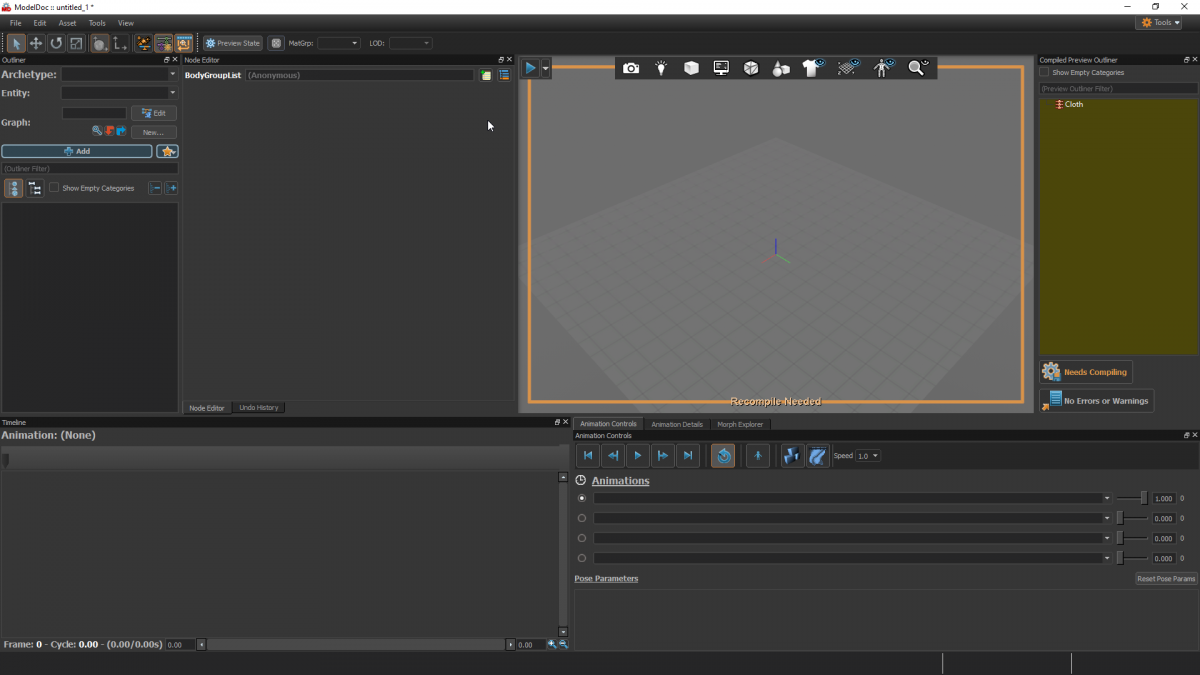Select the rotate tool in the toolbar
The height and width of the screenshot is (675, 1200).
click(56, 43)
